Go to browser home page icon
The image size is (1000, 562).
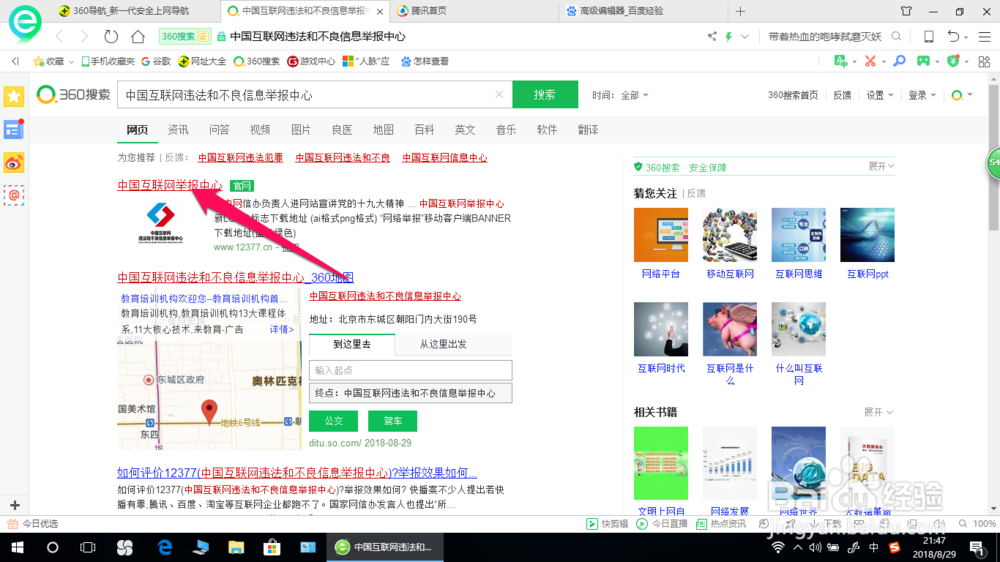coord(138,36)
